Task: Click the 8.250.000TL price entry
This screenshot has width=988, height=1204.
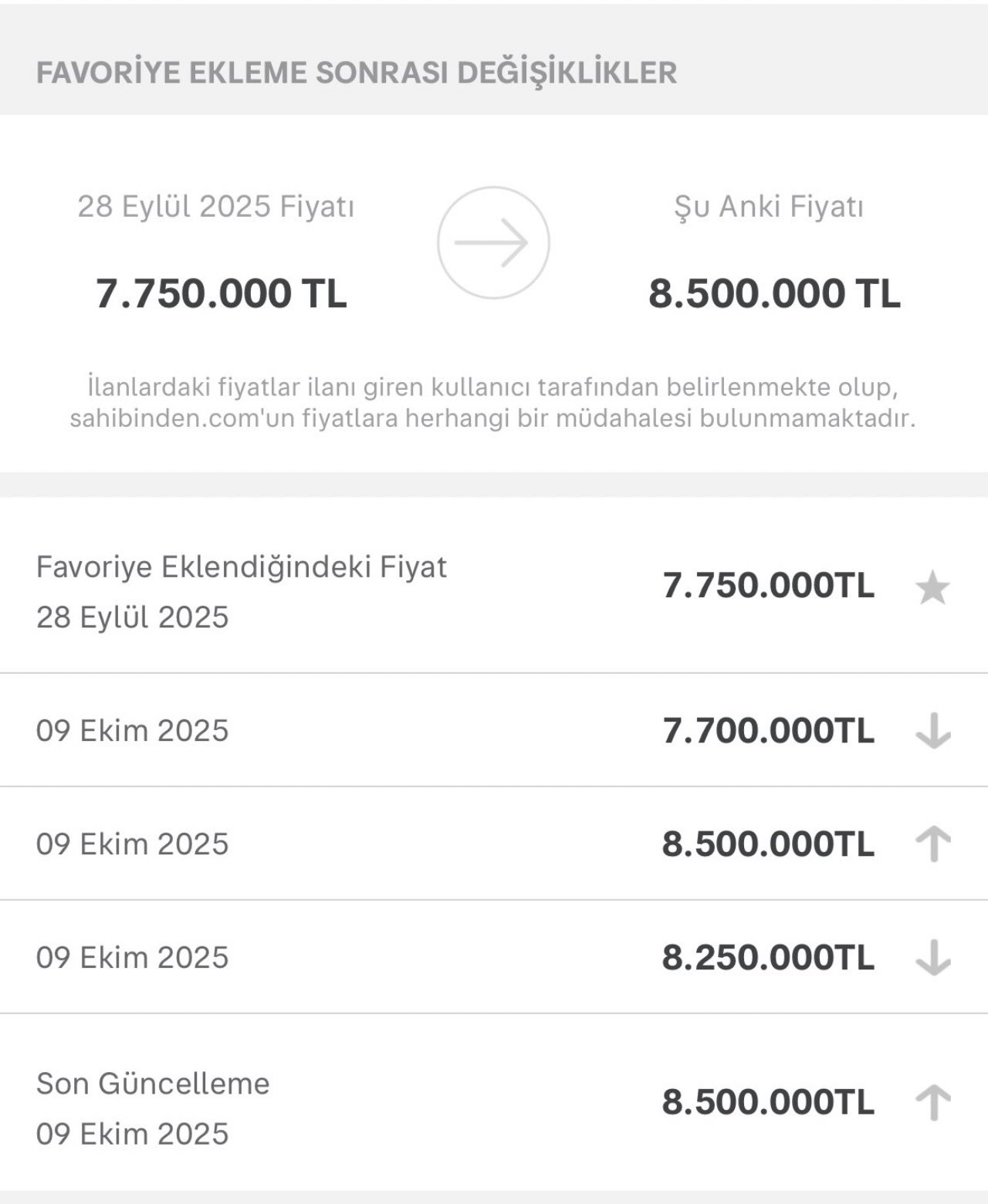Action: (768, 958)
